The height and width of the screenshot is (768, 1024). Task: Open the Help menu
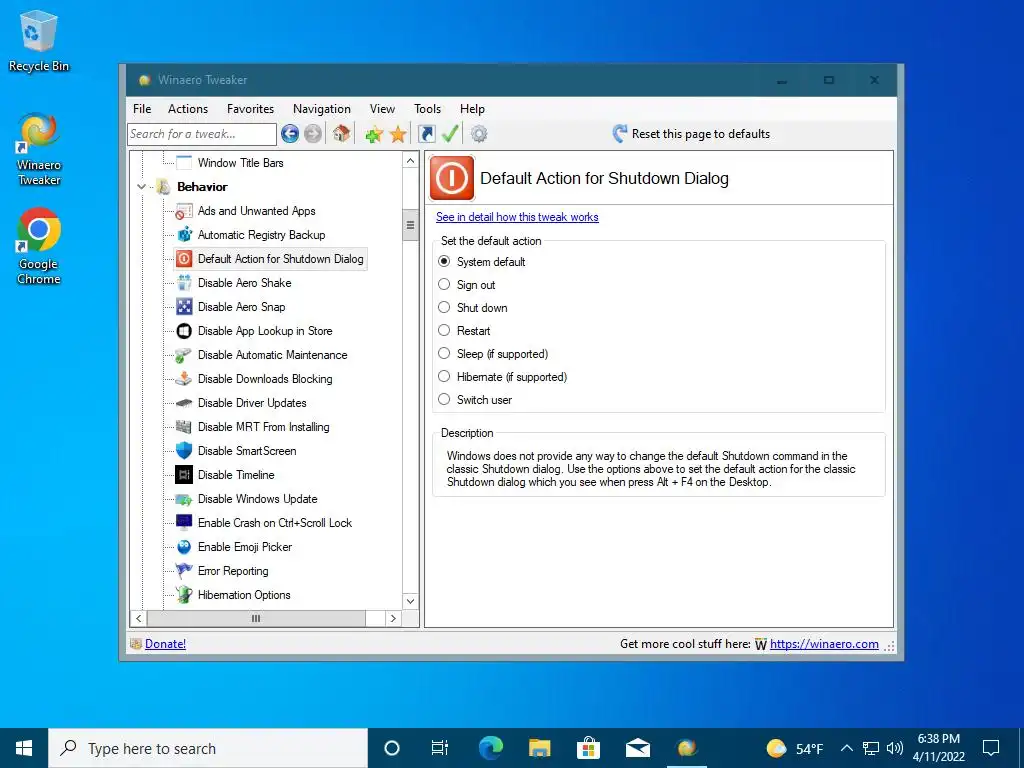tap(472, 109)
